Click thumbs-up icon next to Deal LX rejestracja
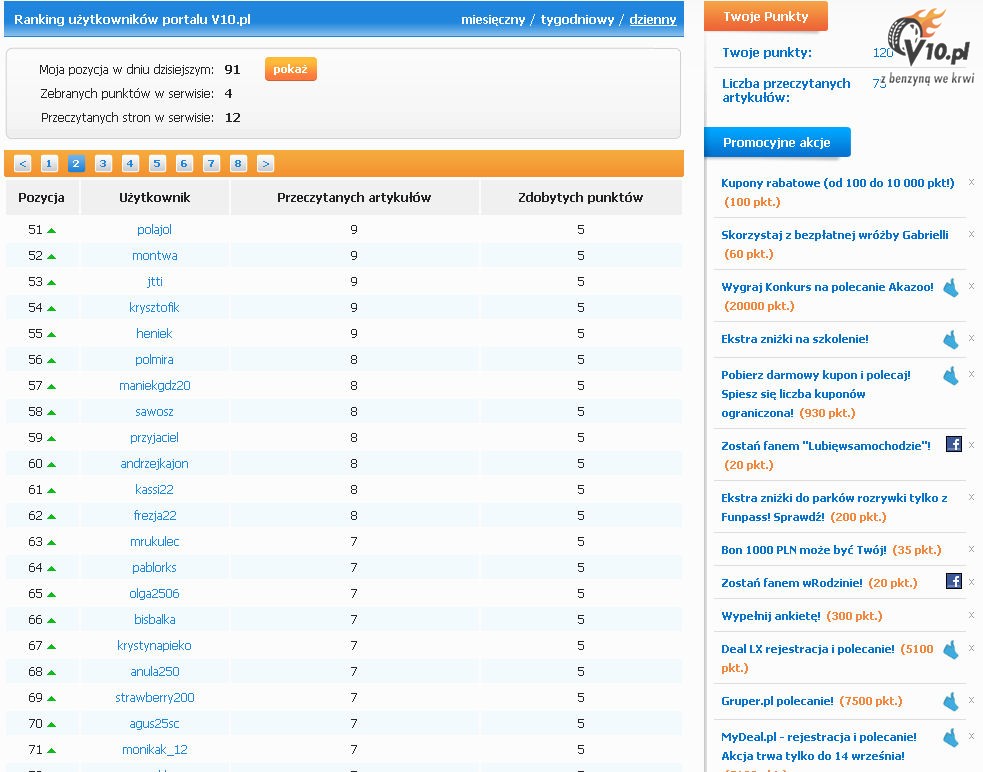Image resolution: width=983 pixels, height=772 pixels. coord(950,650)
